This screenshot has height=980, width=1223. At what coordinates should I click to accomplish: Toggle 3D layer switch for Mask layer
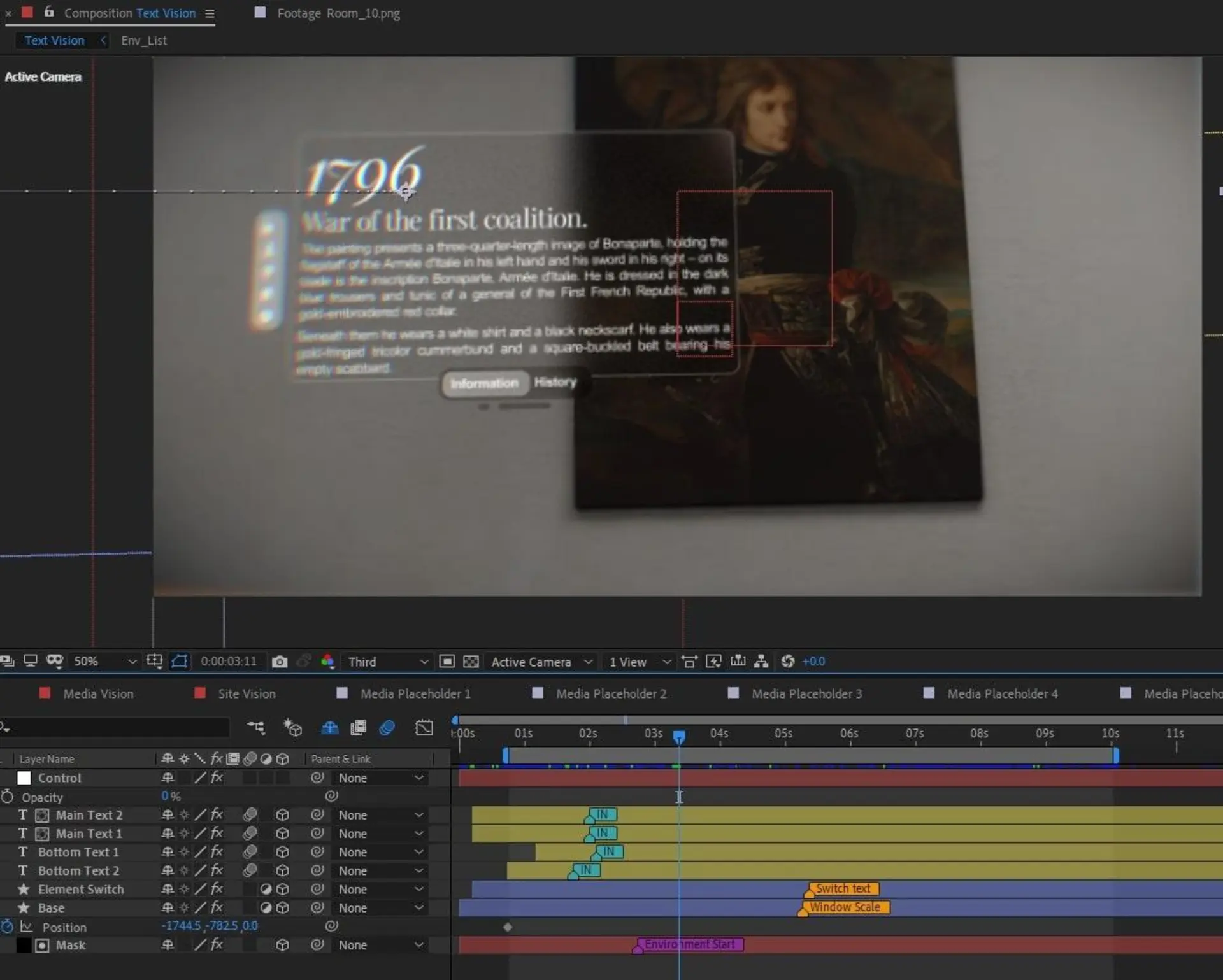[x=282, y=945]
